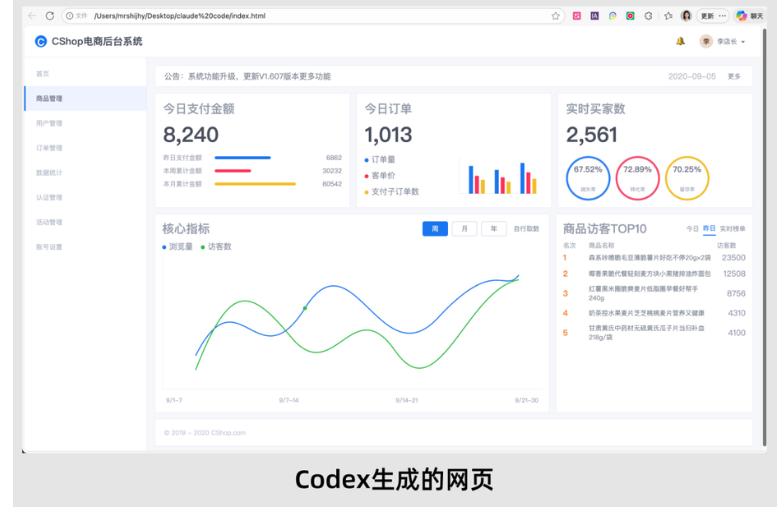Click the 自行取数 link
This screenshot has width=782, height=510.
click(x=526, y=229)
